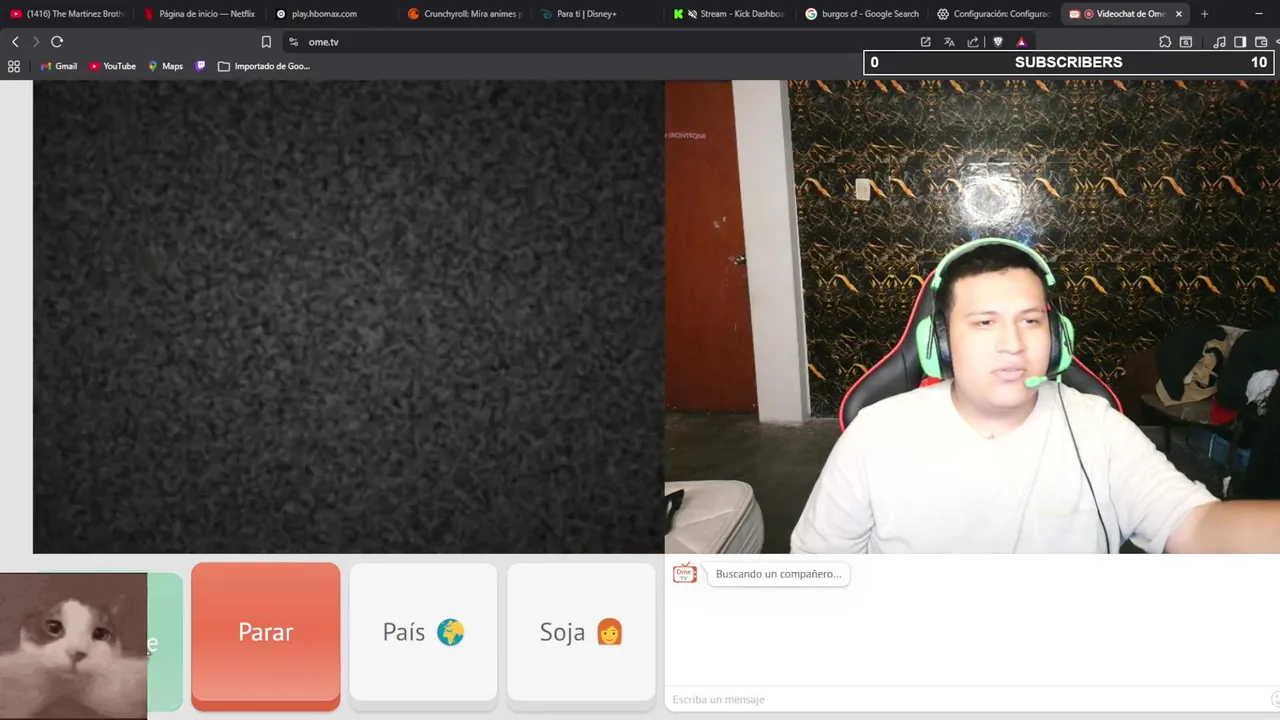Minimize the browser window
1280x720 pixels.
[1259, 14]
